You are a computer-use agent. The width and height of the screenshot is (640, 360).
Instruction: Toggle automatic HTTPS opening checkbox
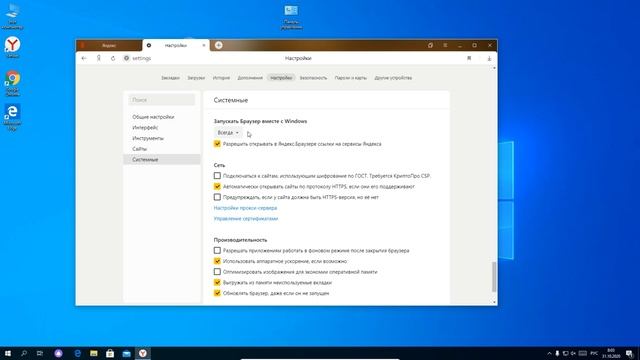point(217,186)
